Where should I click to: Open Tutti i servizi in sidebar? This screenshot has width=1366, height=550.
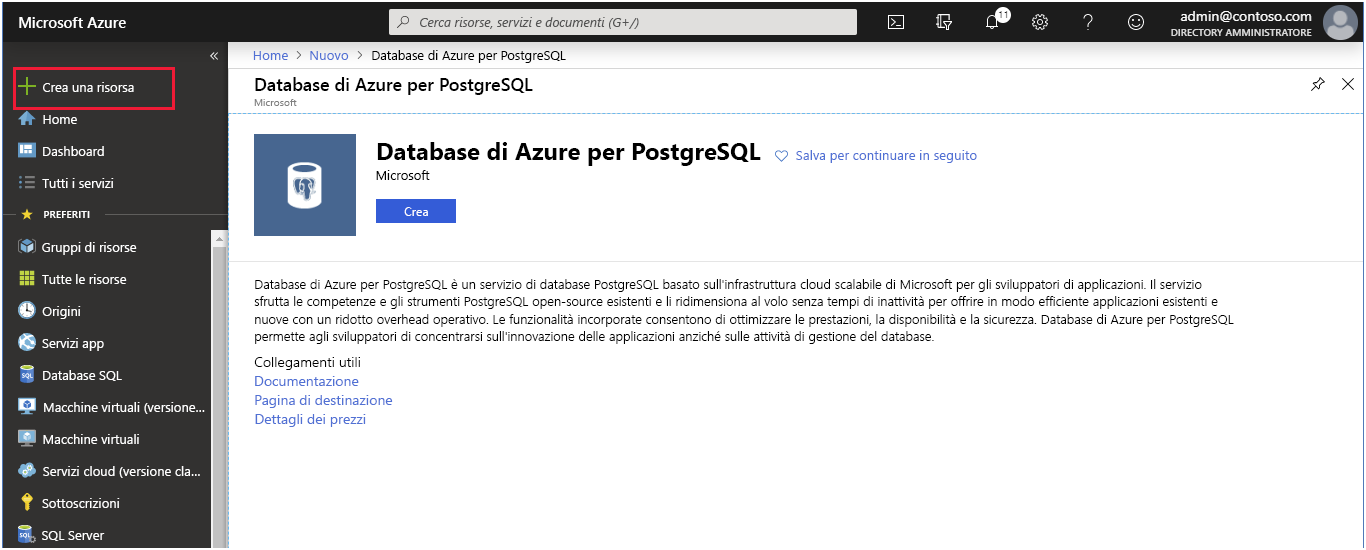tap(78, 184)
